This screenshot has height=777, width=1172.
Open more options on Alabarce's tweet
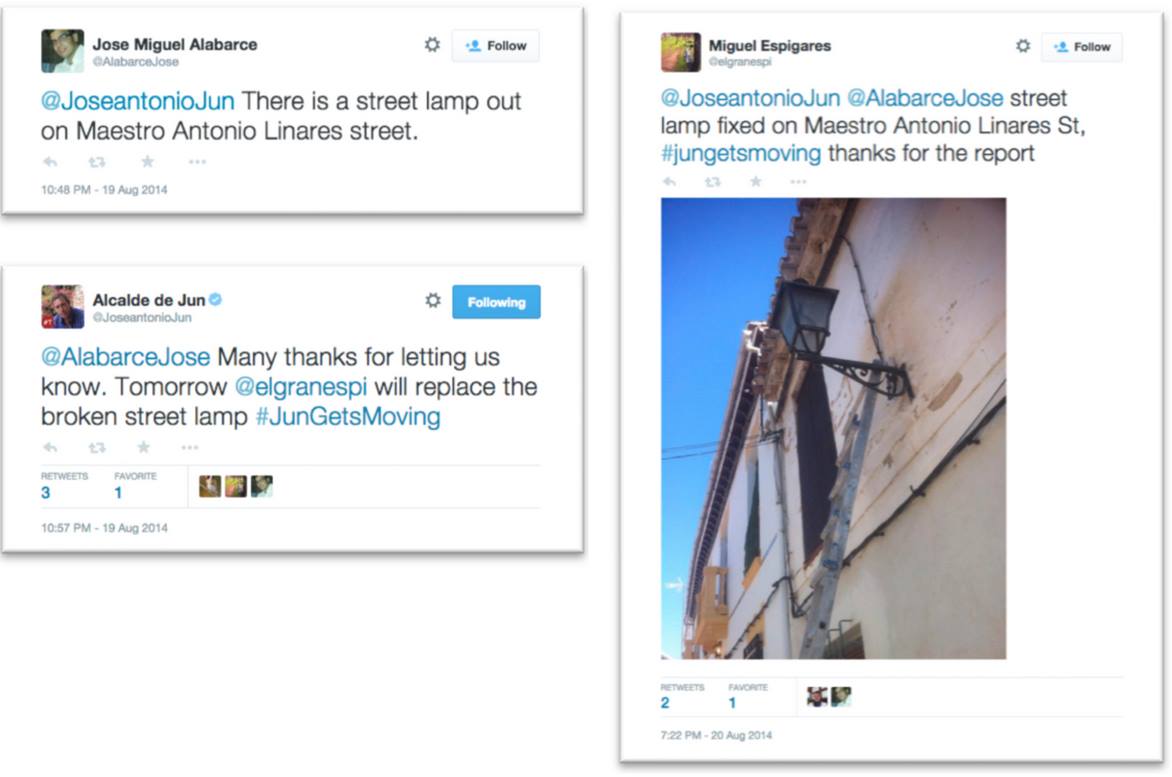[197, 161]
